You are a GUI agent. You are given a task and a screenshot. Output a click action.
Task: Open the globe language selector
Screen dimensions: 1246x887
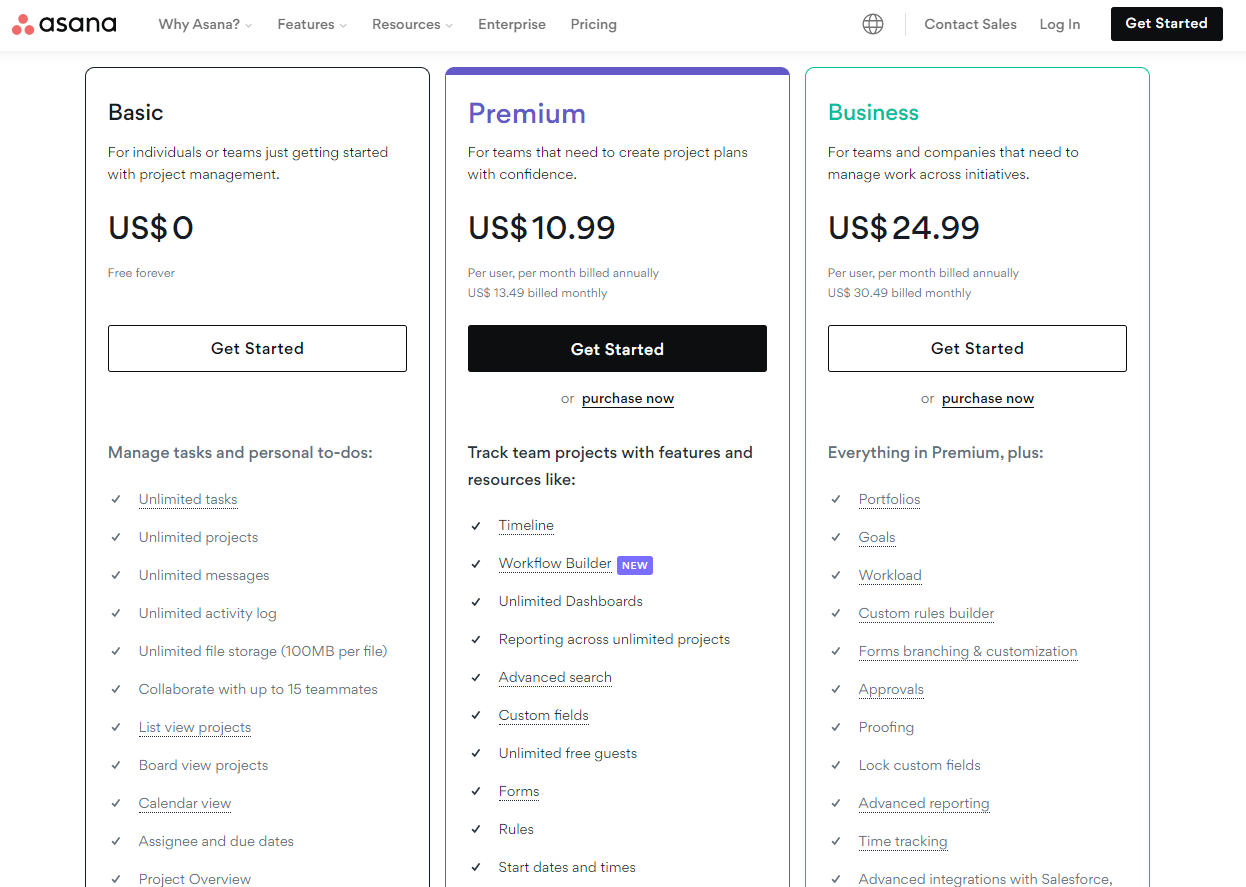(873, 24)
